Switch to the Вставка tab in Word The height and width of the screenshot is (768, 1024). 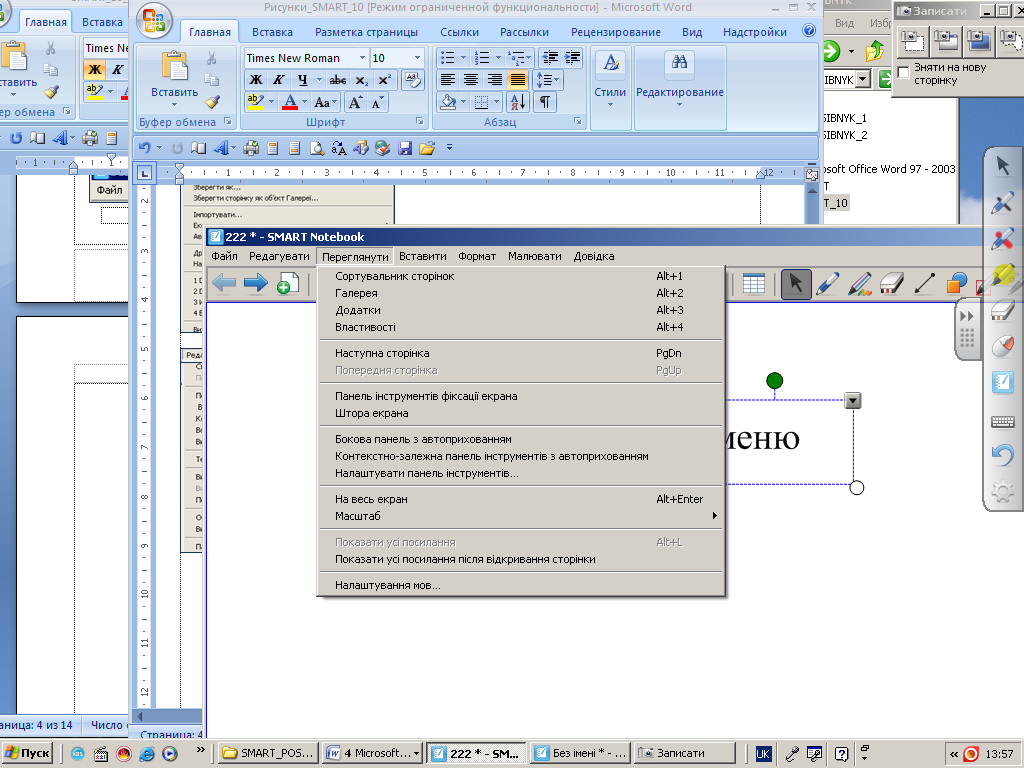pyautogui.click(x=272, y=32)
